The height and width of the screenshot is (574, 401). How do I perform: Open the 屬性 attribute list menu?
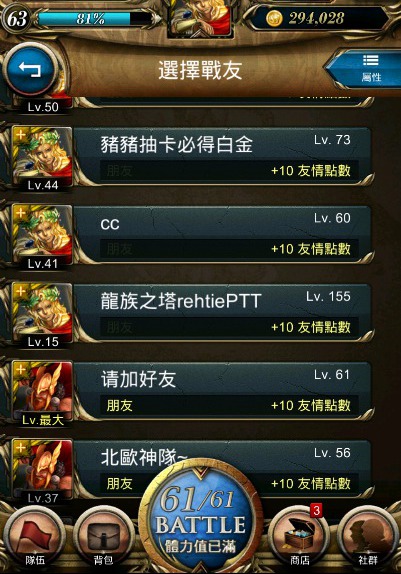368,68
